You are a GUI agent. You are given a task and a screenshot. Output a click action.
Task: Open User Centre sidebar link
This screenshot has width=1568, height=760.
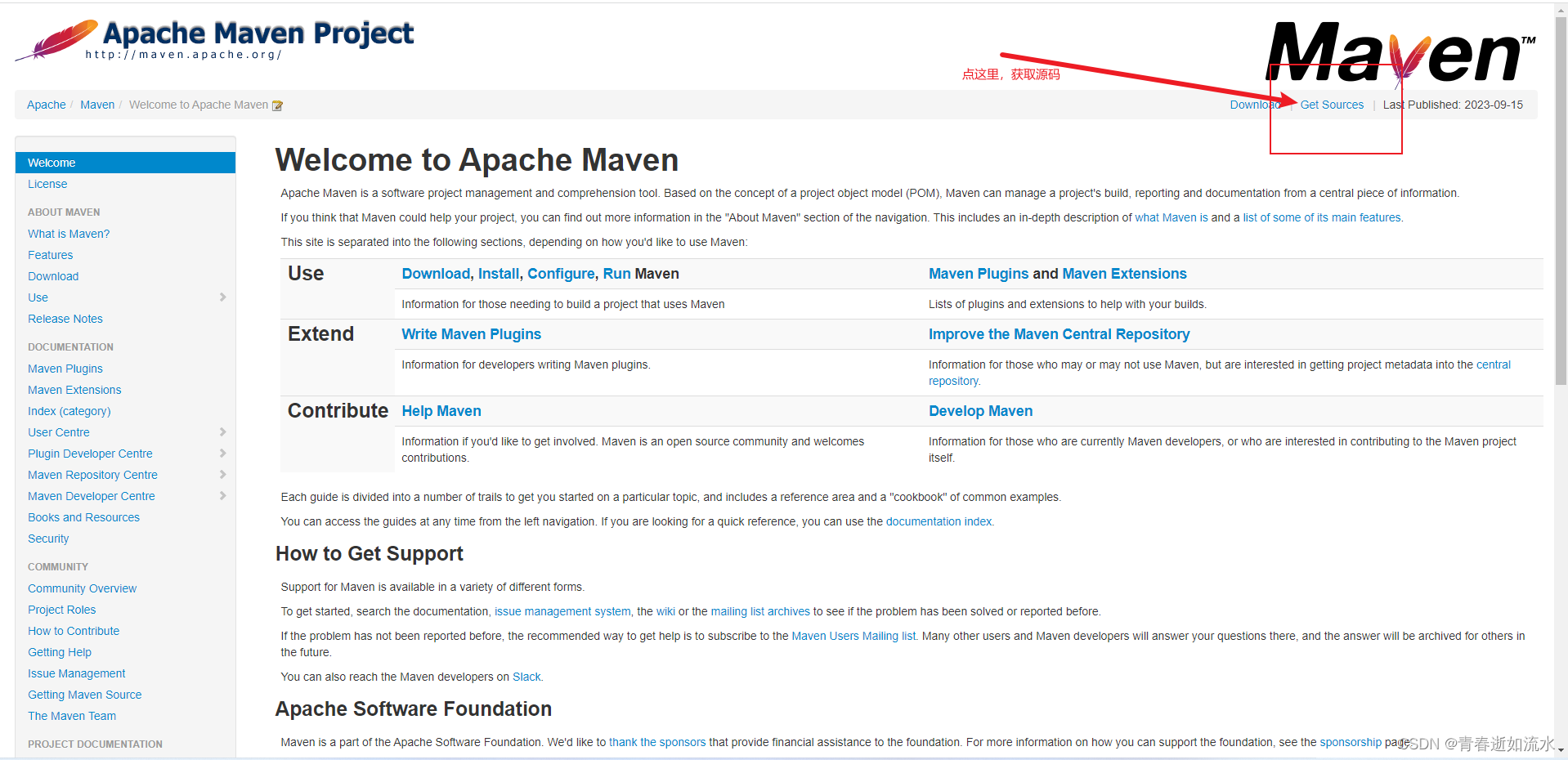pos(59,432)
